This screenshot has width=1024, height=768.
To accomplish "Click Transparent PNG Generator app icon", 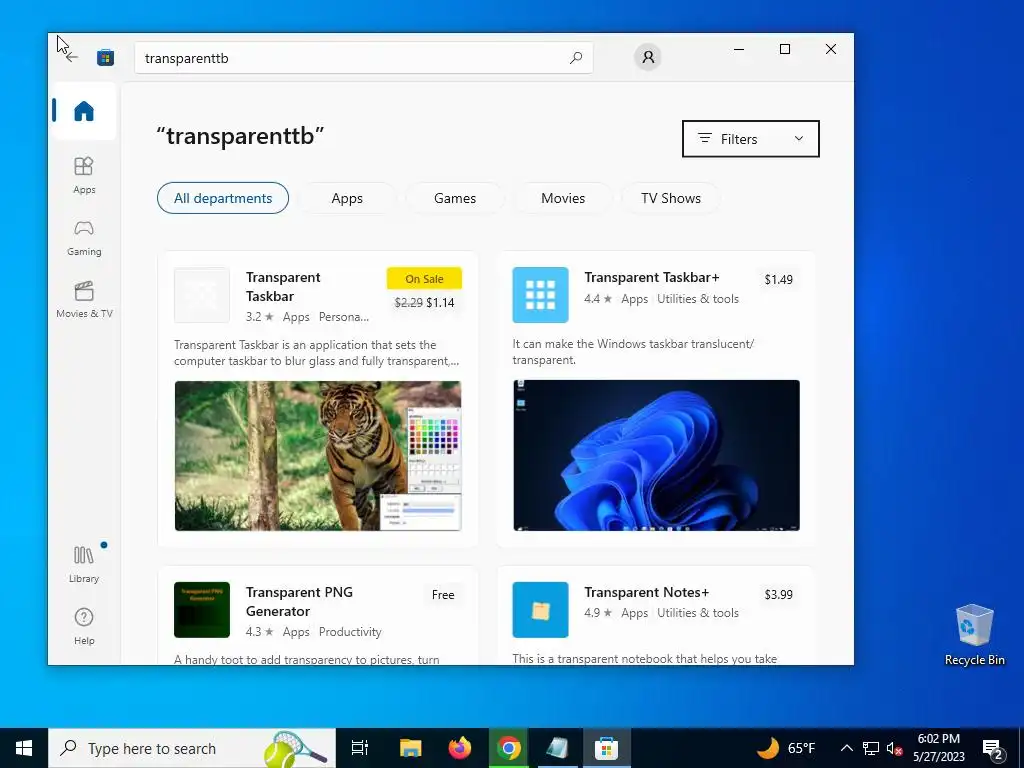I will (202, 609).
